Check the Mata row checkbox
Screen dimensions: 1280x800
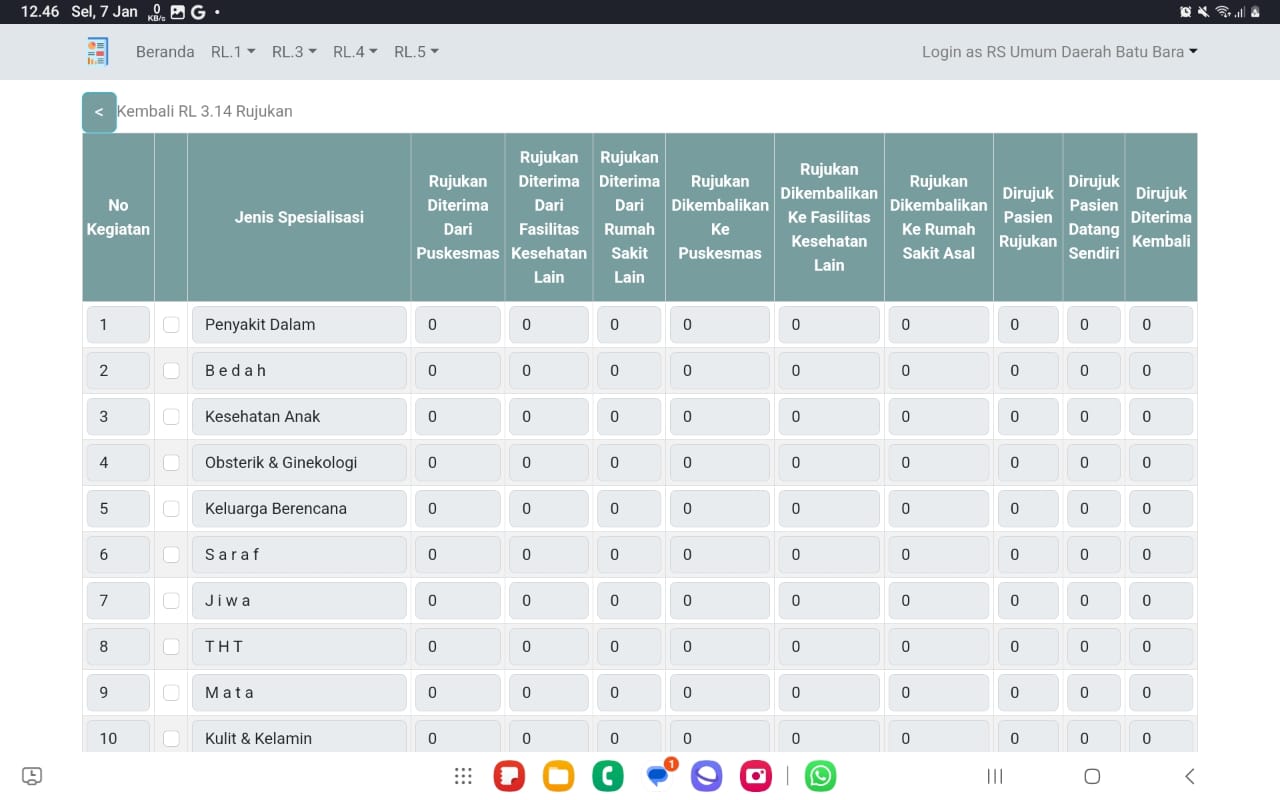click(x=171, y=692)
